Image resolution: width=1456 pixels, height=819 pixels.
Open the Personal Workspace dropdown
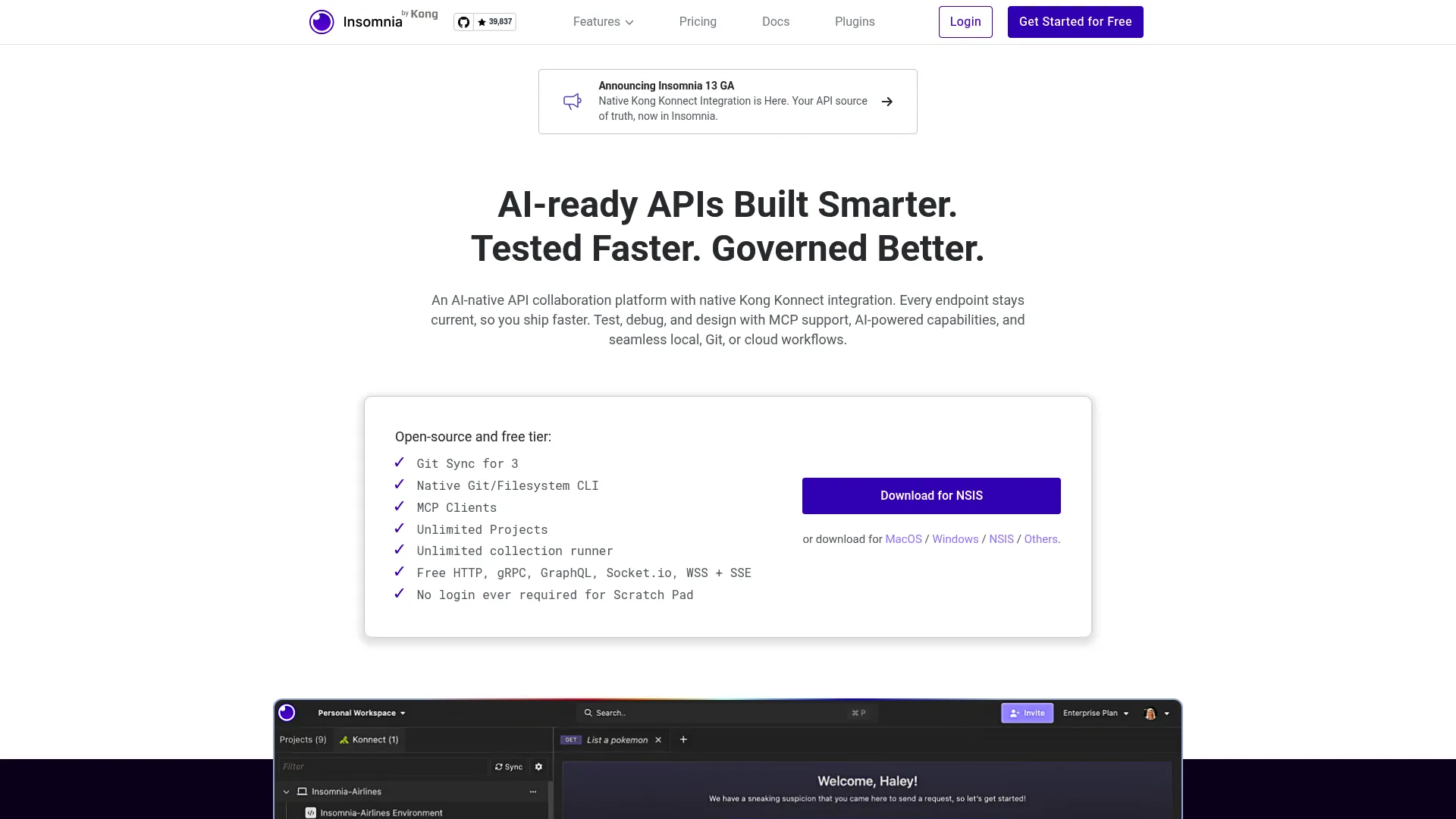362,713
